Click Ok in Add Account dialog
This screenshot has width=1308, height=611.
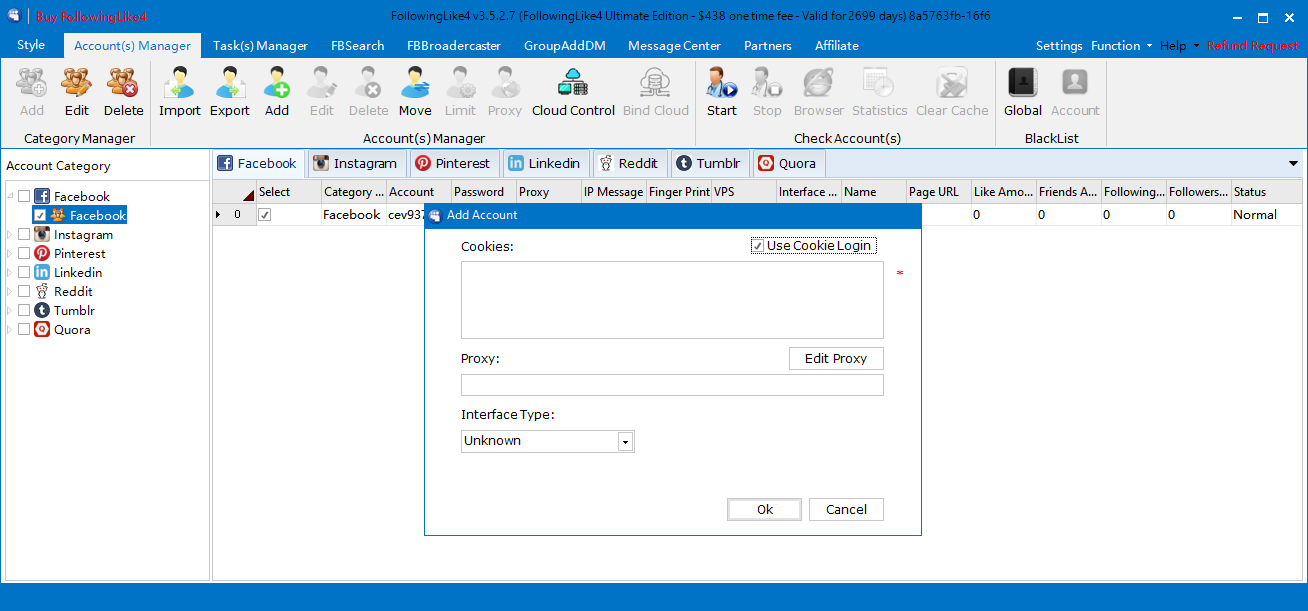(764, 509)
